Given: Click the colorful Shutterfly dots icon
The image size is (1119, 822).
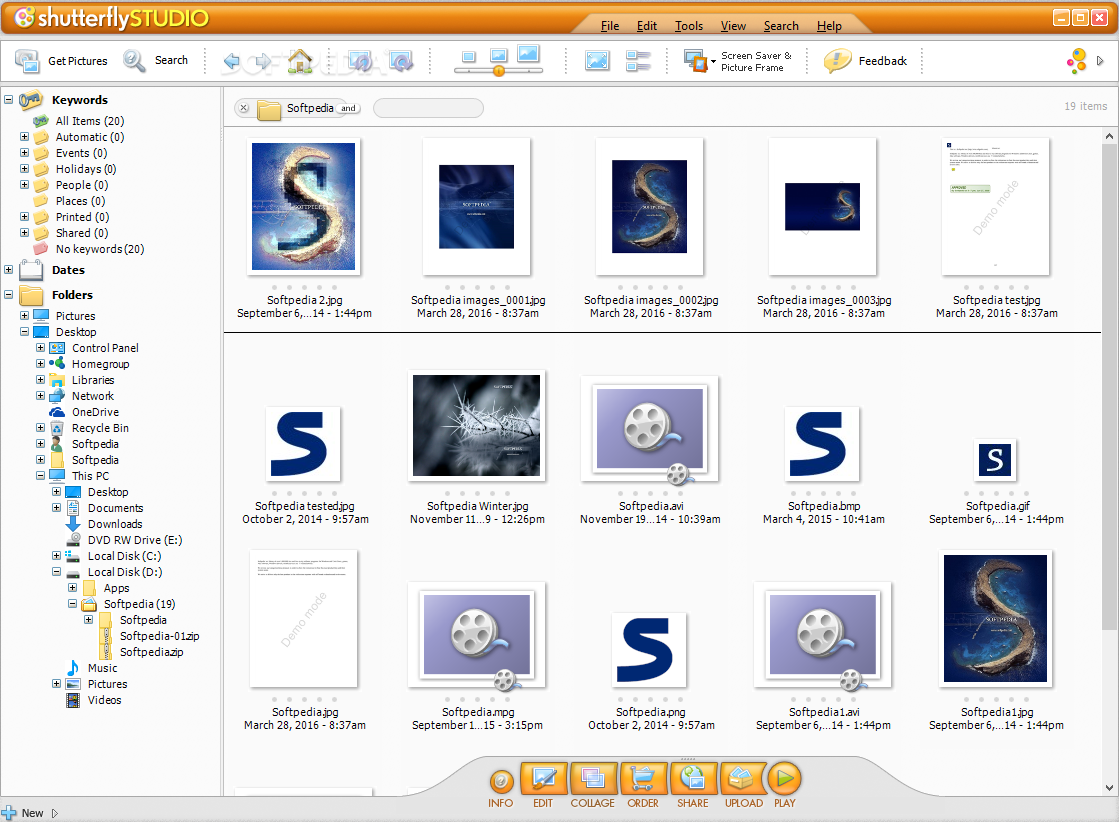Looking at the screenshot, I should point(1076,61).
